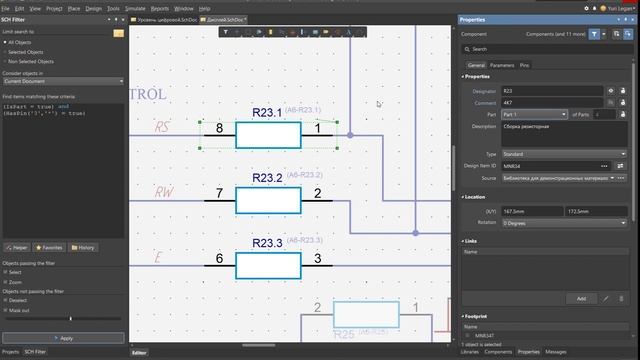Click the delete trash icon in Links section
Screen dimensions: 640x360
[x=621, y=299]
